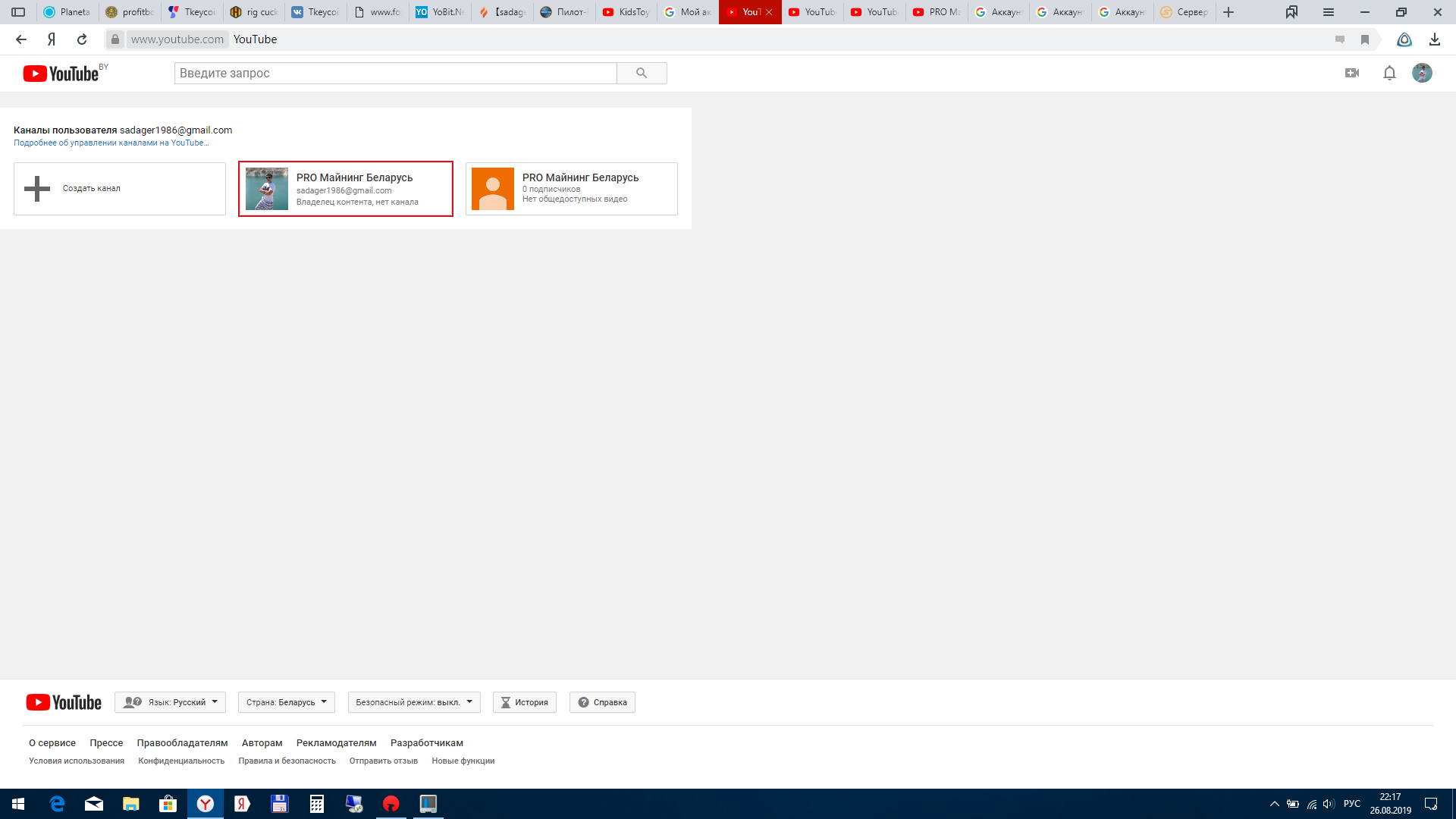The image size is (1456, 819).
Task: Expand the Язык: Русский dropdown
Action: (x=170, y=702)
